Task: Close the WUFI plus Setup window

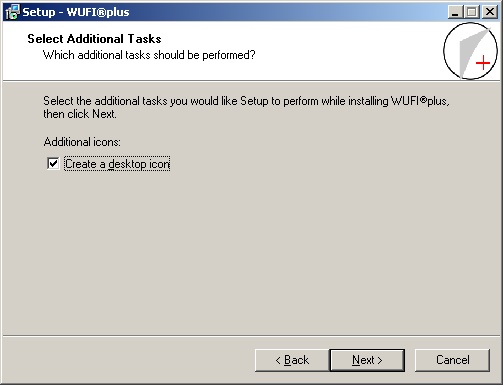Action: [490, 12]
